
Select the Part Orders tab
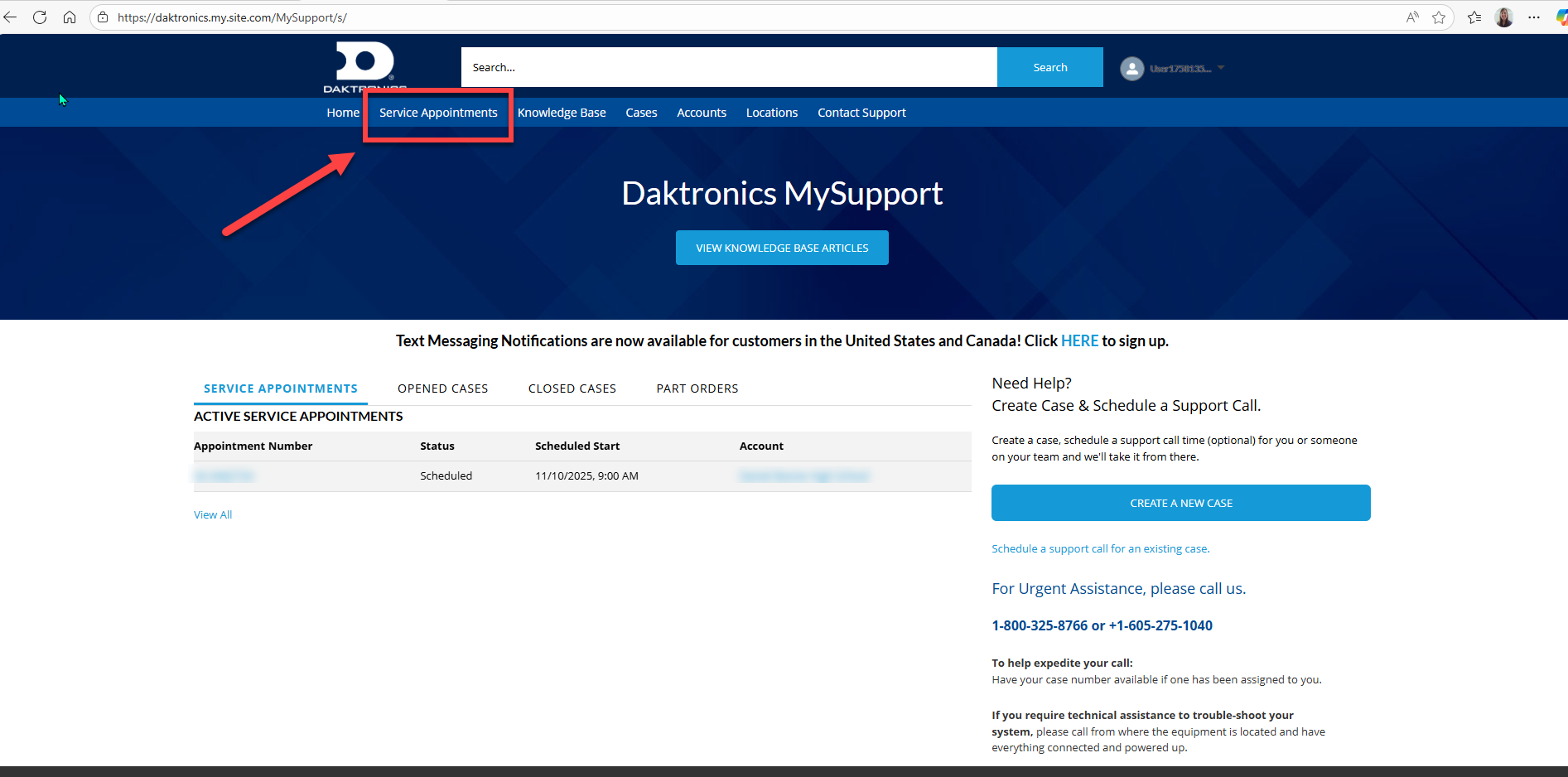tap(697, 388)
